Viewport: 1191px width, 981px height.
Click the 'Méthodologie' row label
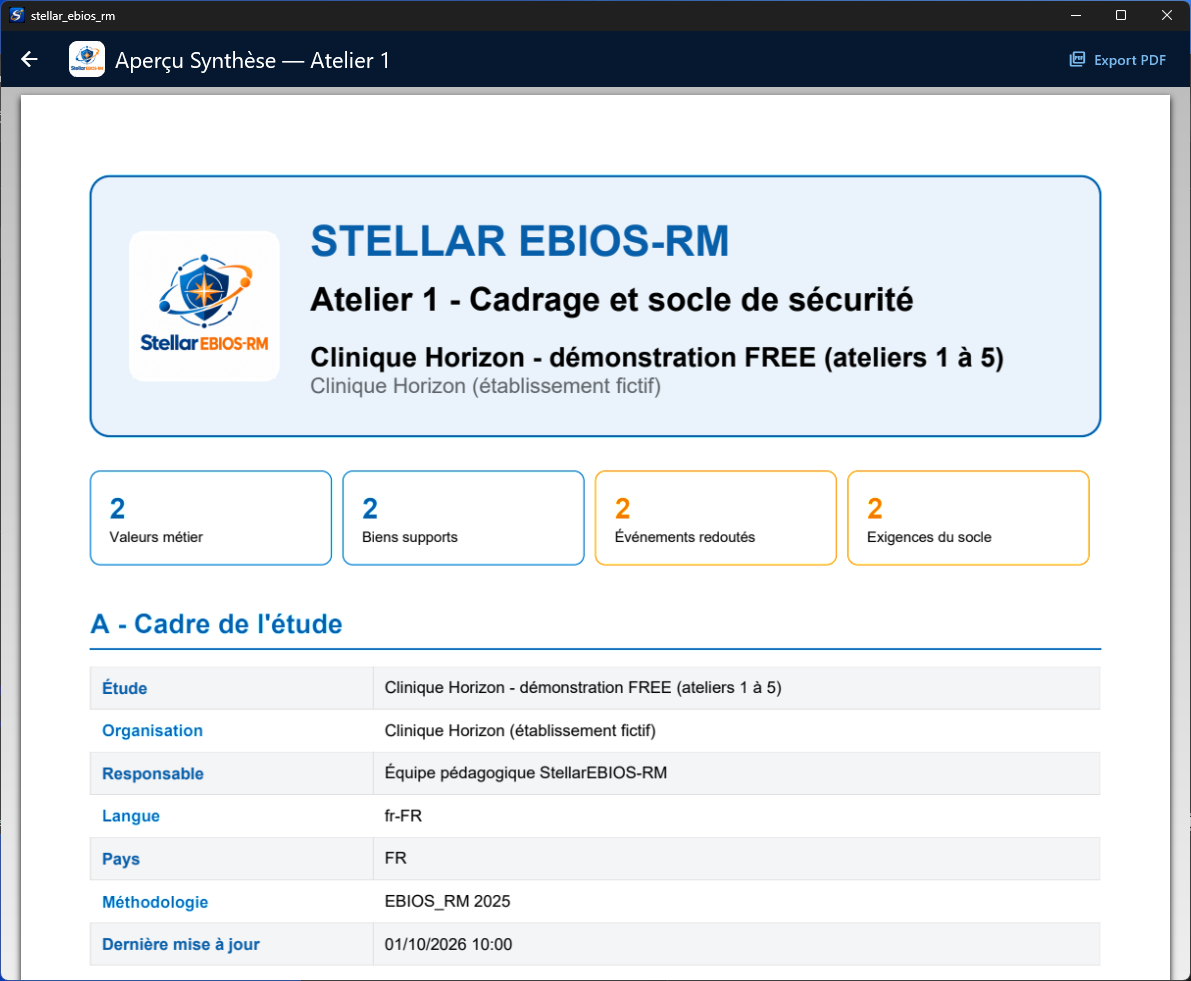(155, 902)
